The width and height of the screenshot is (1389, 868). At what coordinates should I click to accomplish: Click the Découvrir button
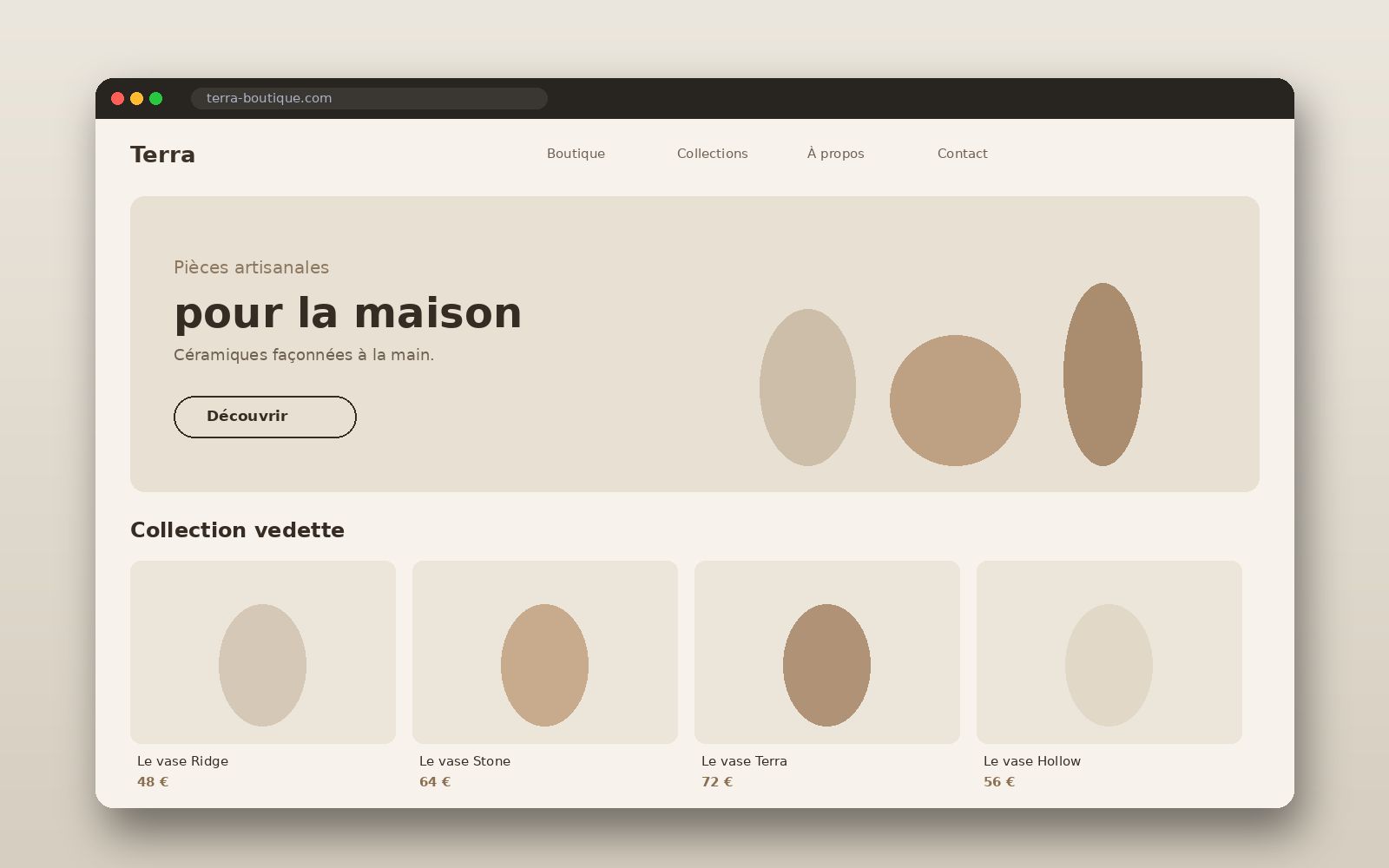click(265, 417)
